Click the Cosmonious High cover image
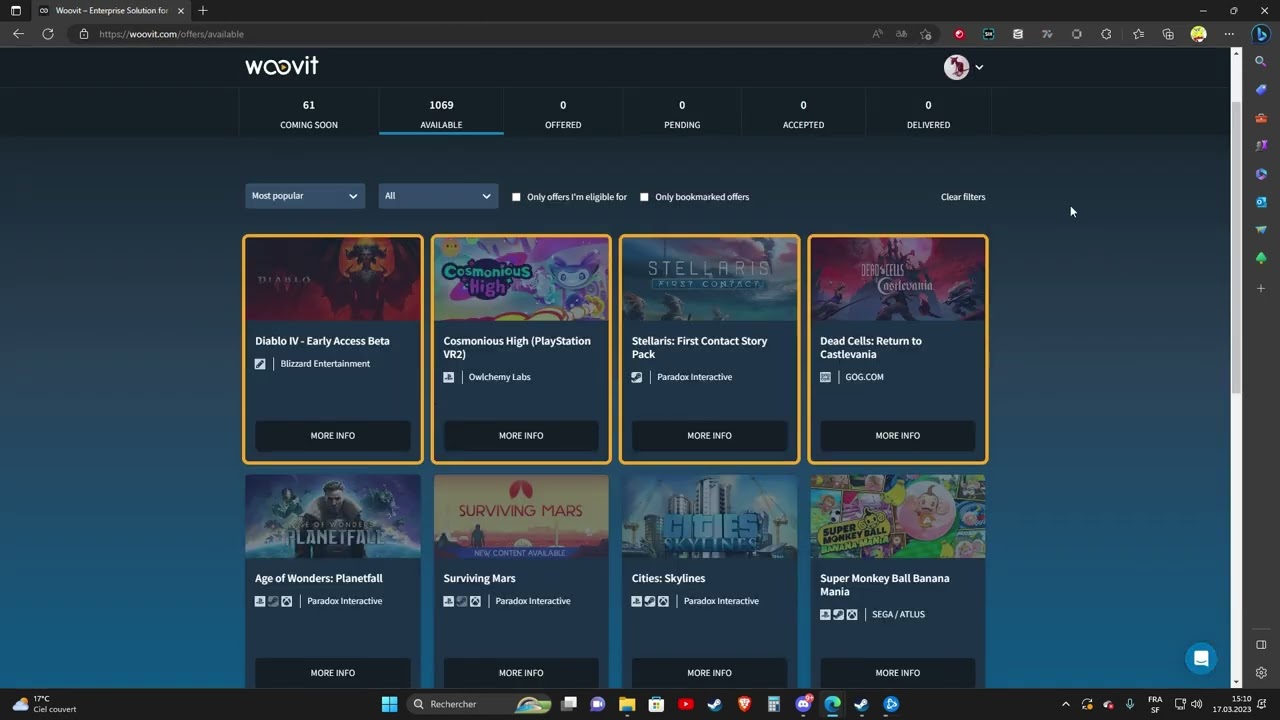1280x720 pixels. (521, 279)
